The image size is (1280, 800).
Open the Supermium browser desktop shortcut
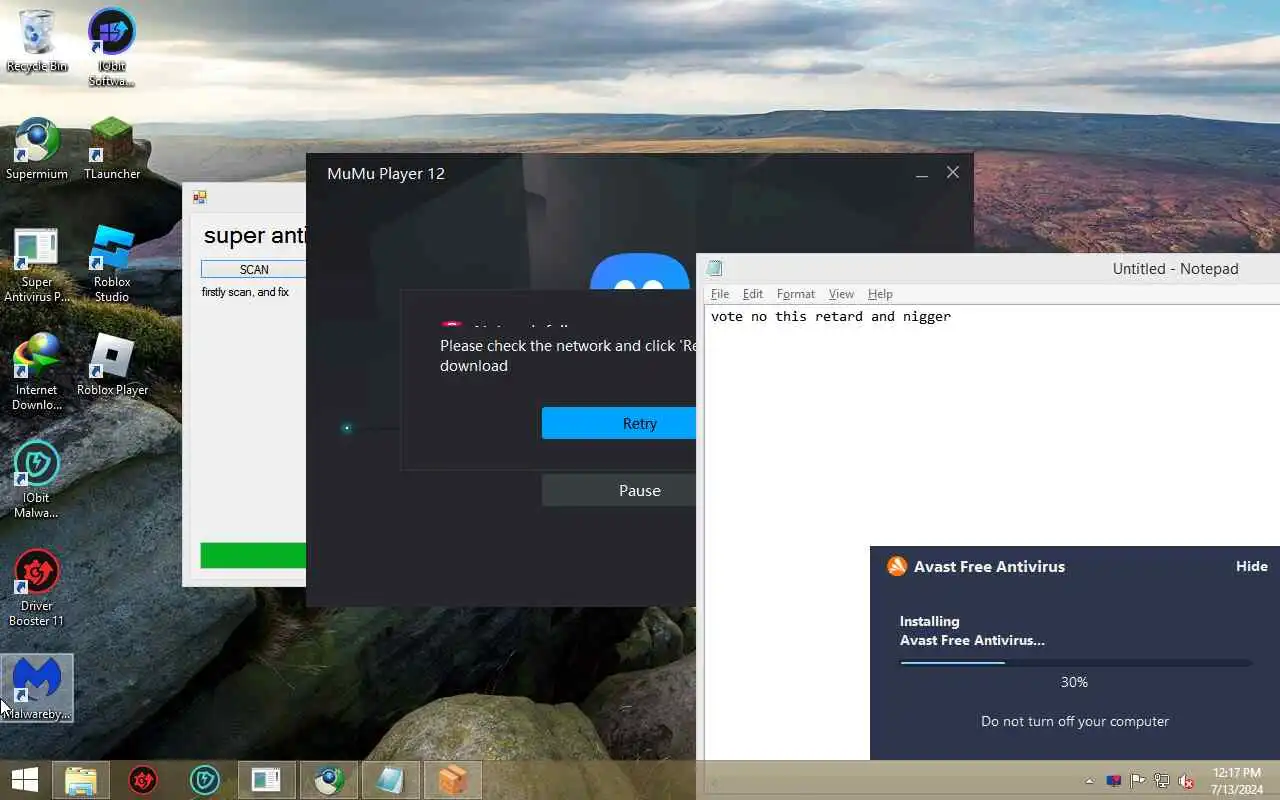[37, 150]
